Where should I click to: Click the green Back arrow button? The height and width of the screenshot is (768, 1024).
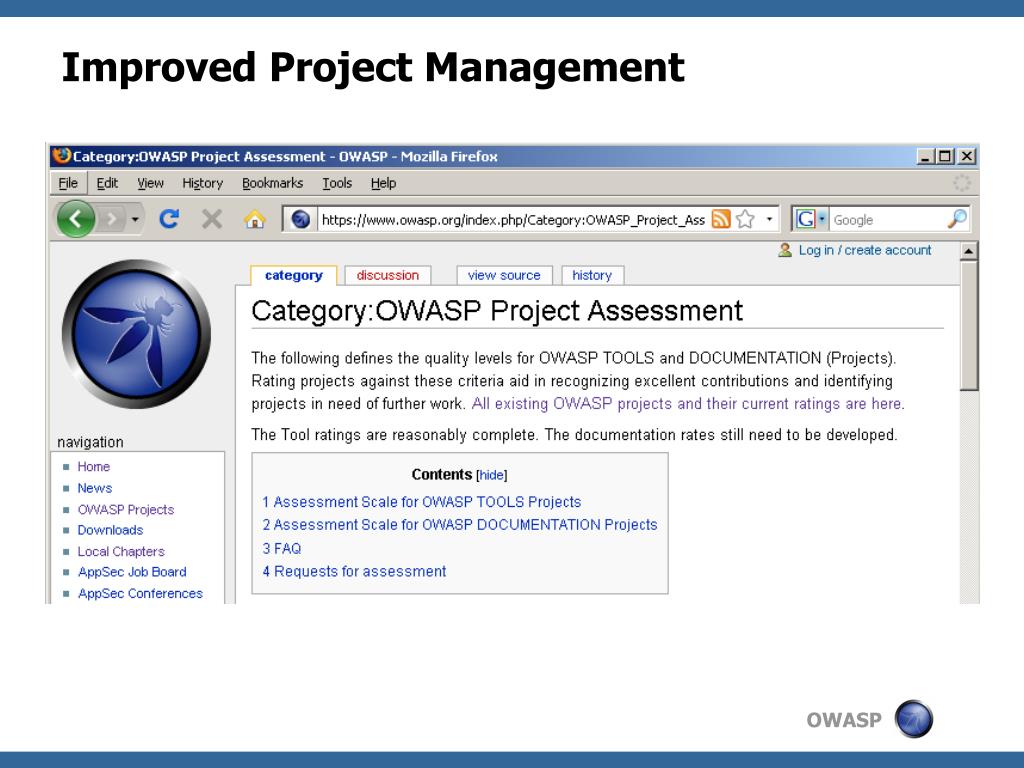pyautogui.click(x=76, y=219)
